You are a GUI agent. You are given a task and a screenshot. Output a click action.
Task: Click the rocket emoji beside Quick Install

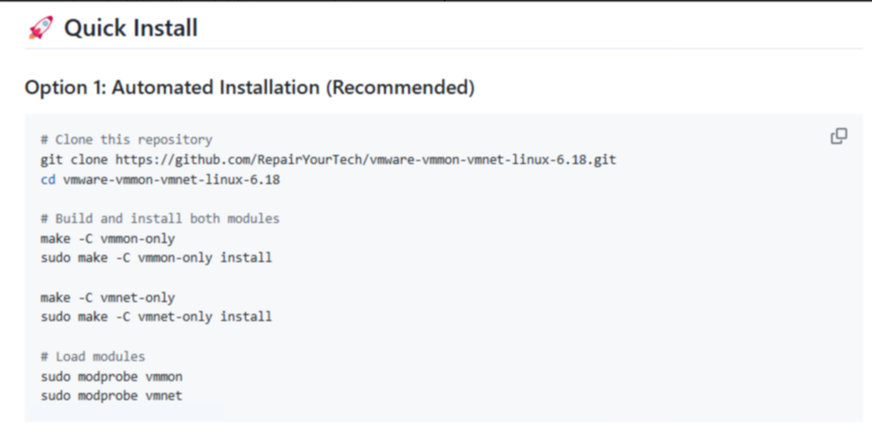click(x=40, y=28)
